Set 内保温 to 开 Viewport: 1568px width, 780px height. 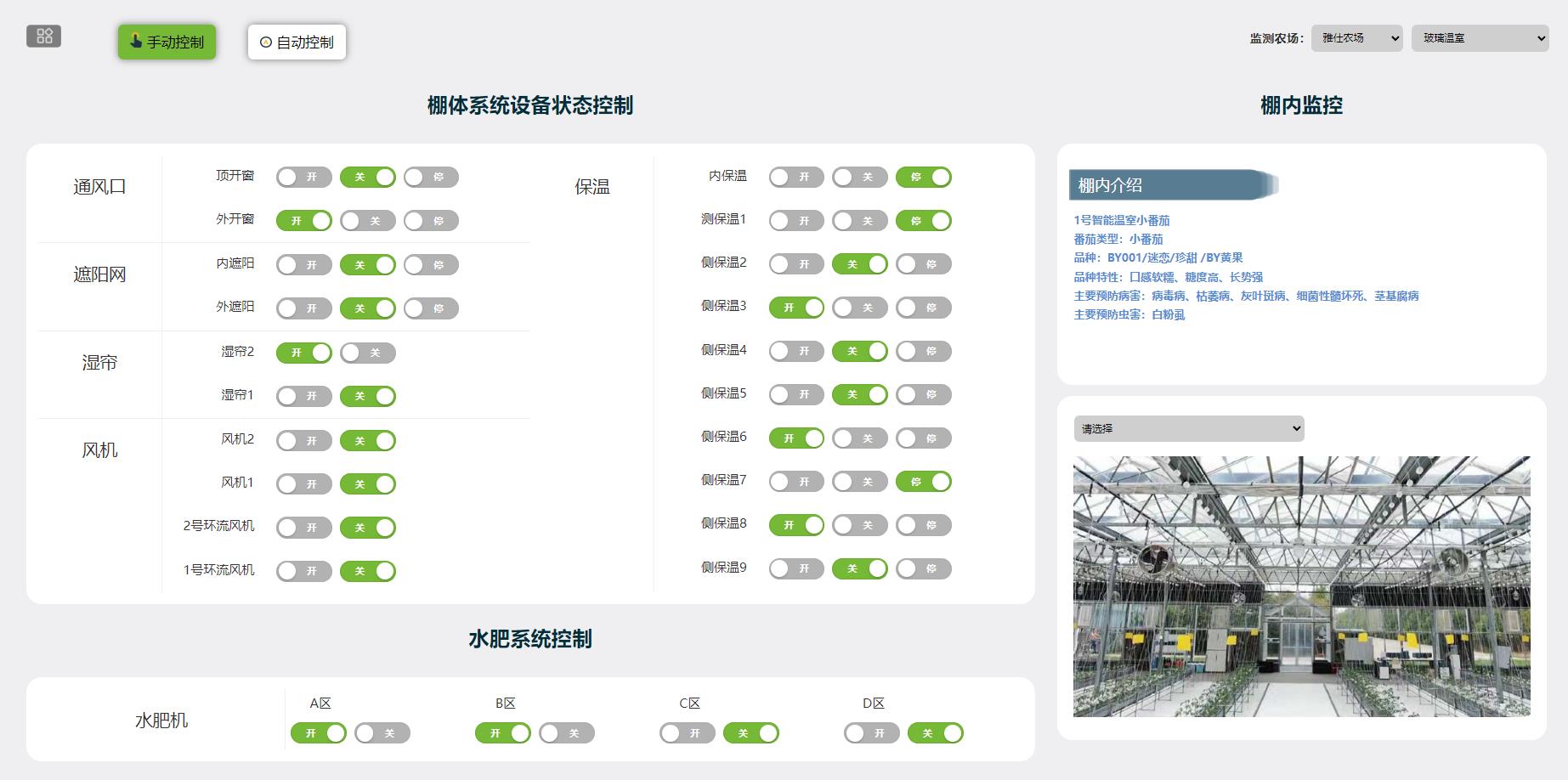coord(796,177)
